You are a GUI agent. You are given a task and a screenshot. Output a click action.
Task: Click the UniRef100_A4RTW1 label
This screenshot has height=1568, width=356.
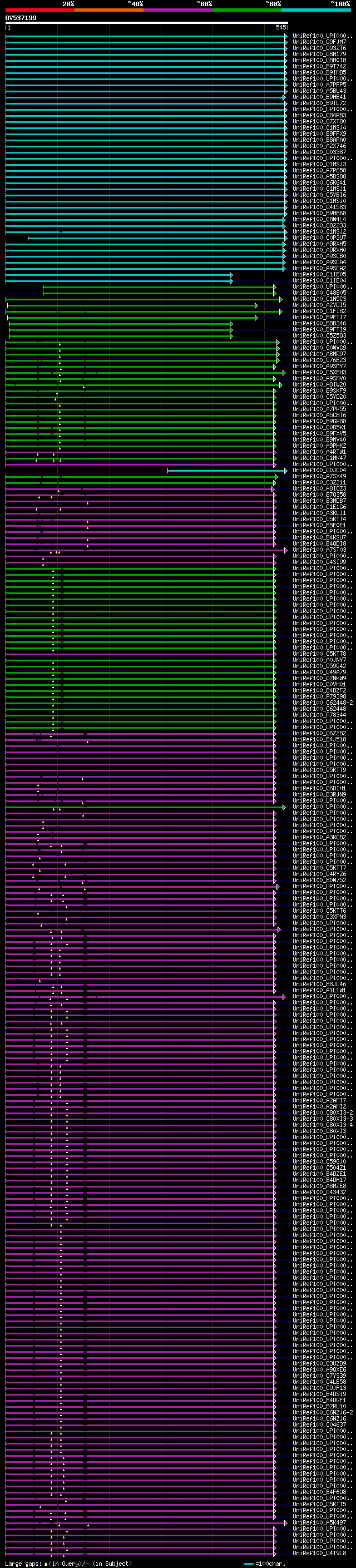(x=319, y=452)
